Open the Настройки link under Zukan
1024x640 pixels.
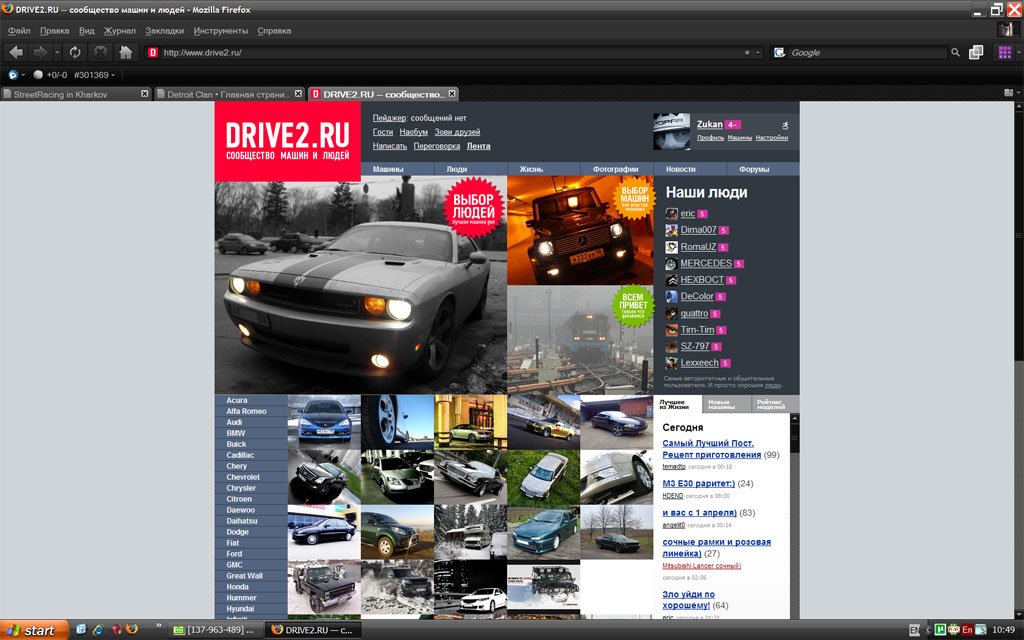tap(772, 138)
